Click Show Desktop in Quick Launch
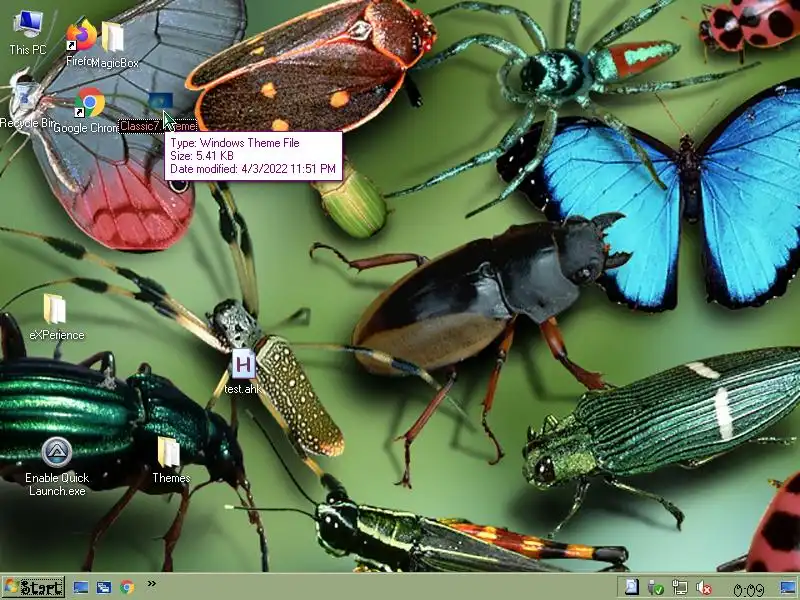 [81, 587]
